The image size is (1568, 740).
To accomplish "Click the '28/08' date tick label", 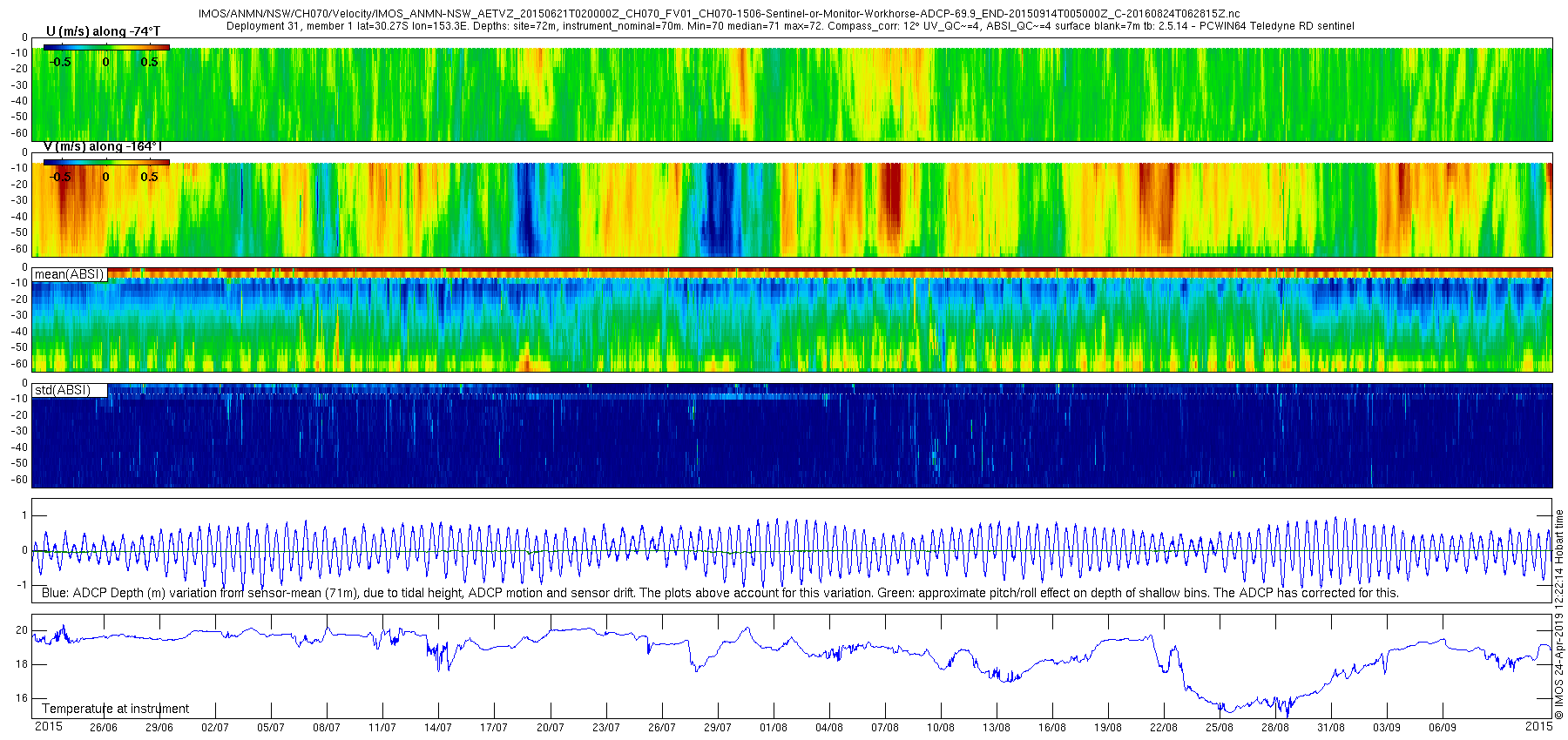I will click(x=1274, y=728).
